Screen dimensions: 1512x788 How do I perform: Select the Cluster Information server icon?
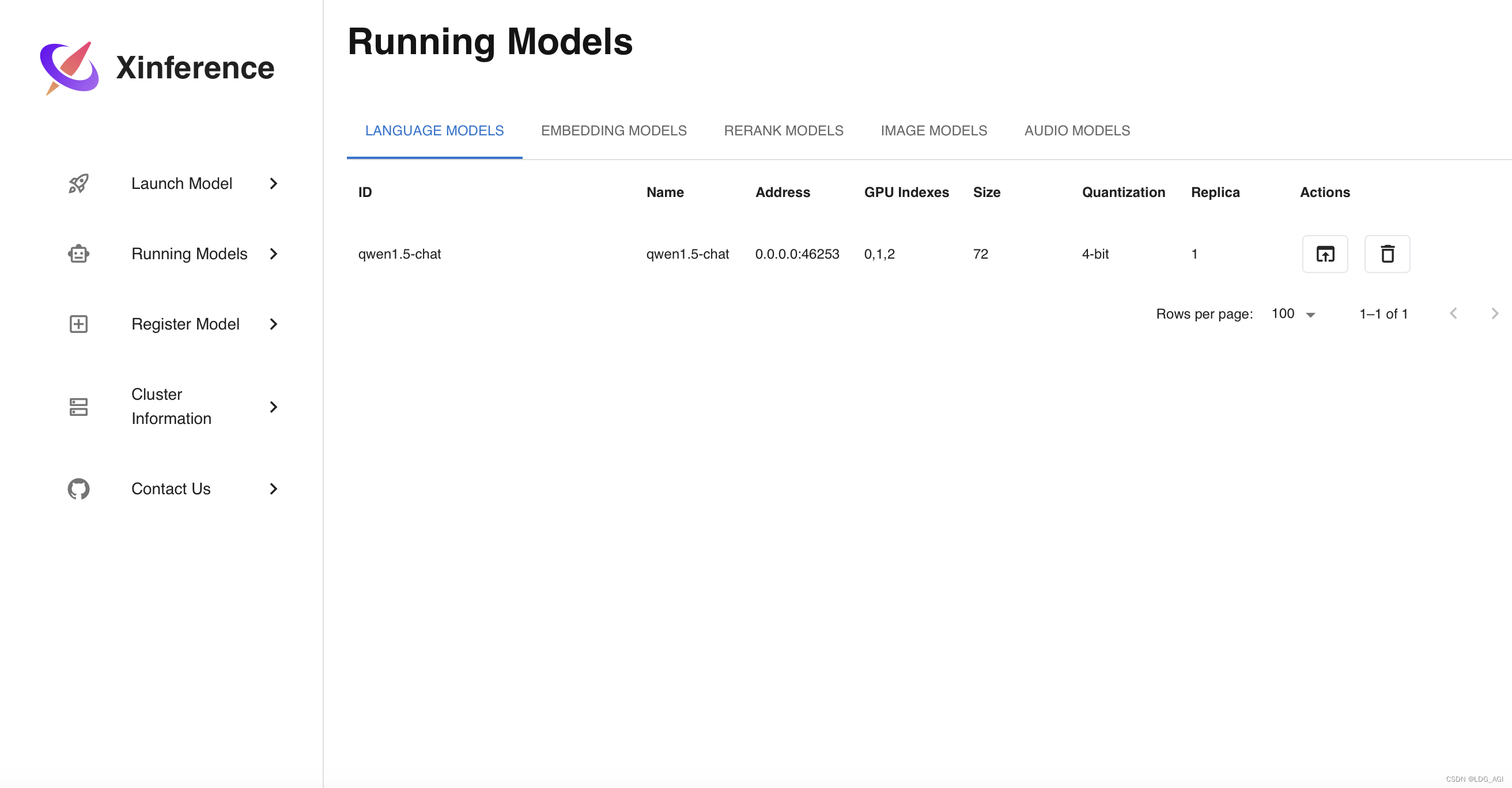(78, 406)
